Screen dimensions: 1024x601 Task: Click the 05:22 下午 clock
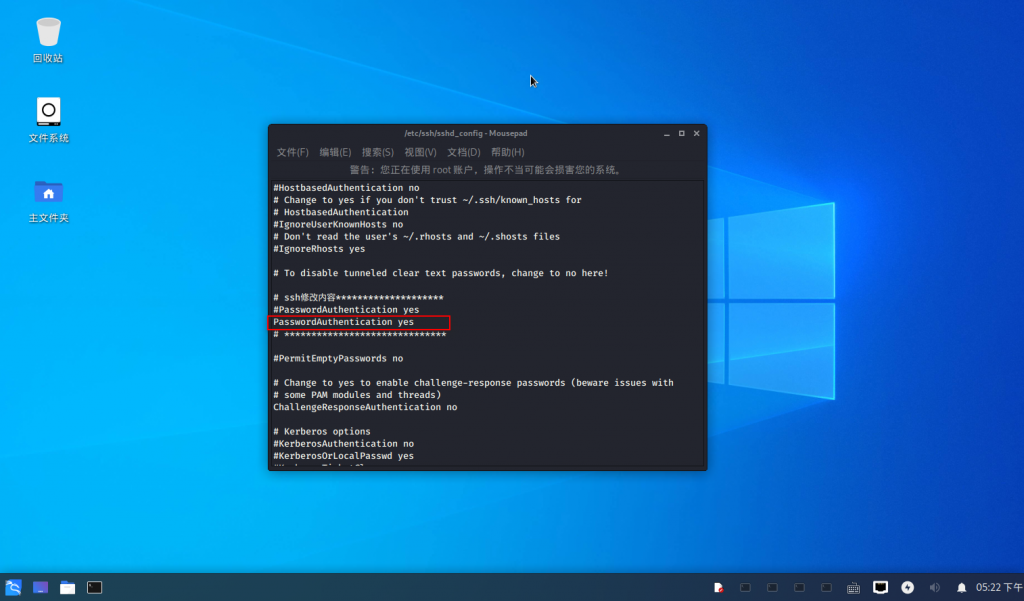pos(999,587)
